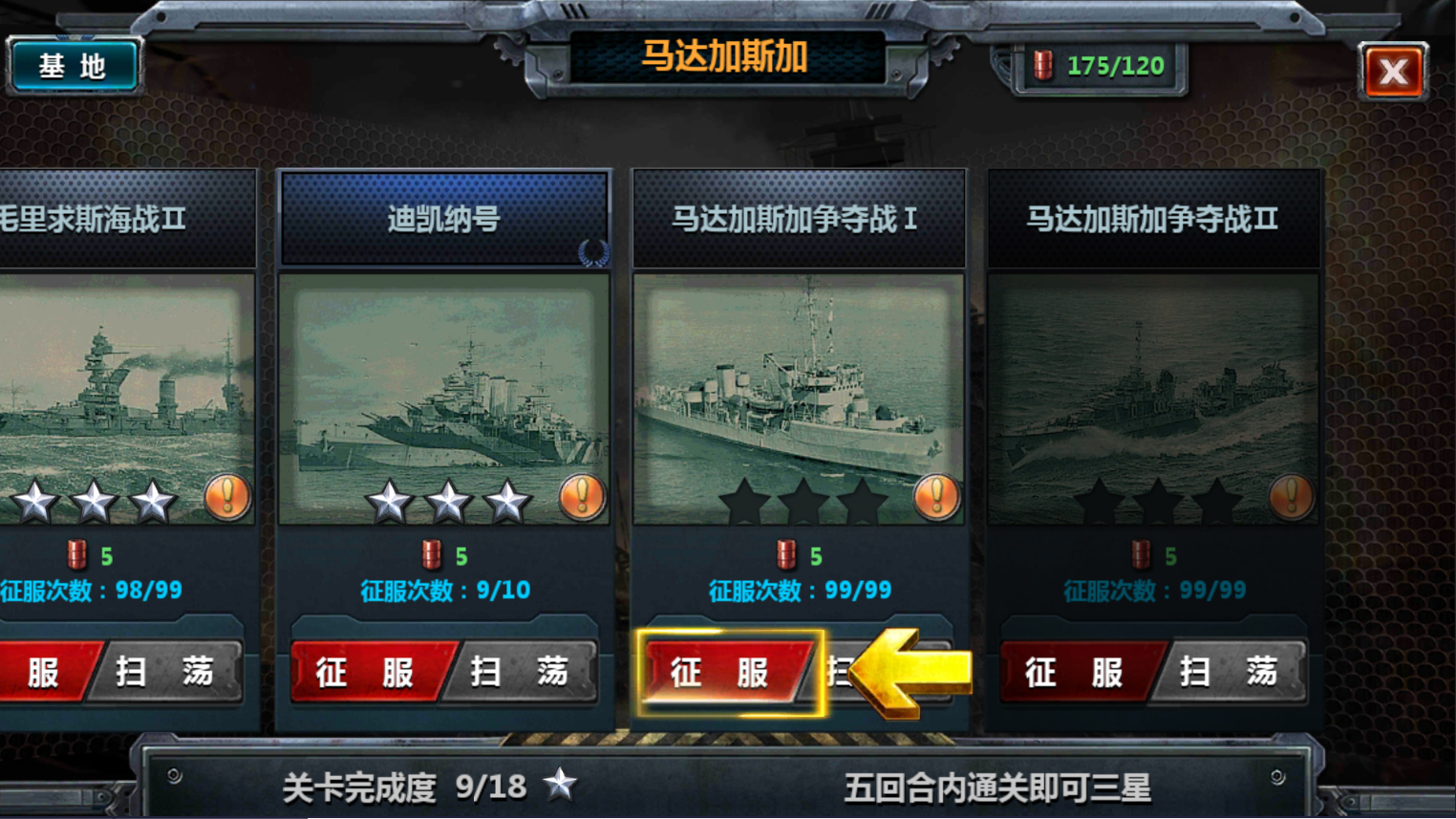Tap the exclamation badge on 马达加斯加争夺战II
The width and height of the screenshot is (1456, 819).
tap(1292, 497)
